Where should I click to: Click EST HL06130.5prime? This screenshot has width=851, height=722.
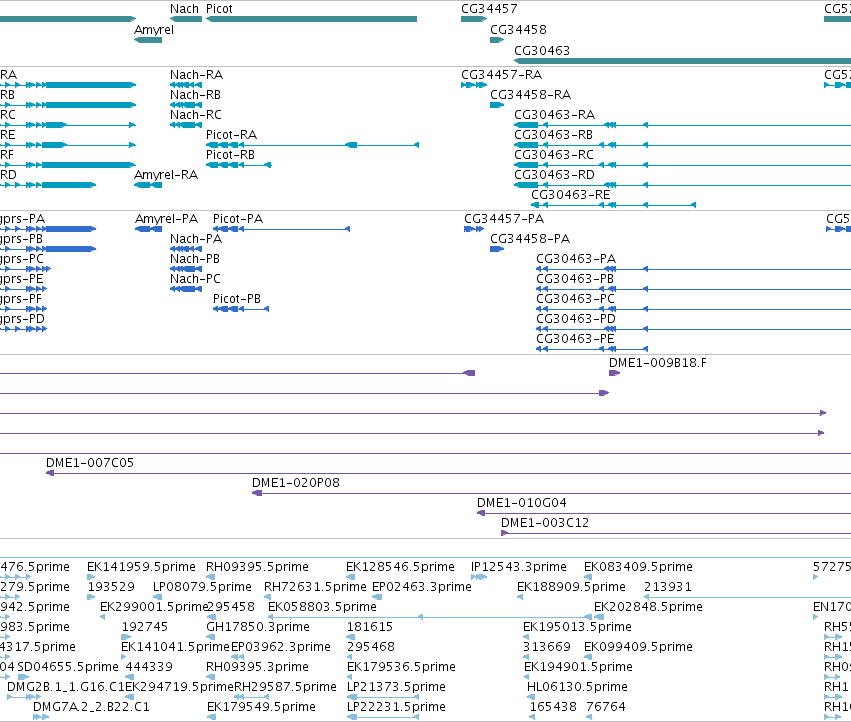point(530,697)
